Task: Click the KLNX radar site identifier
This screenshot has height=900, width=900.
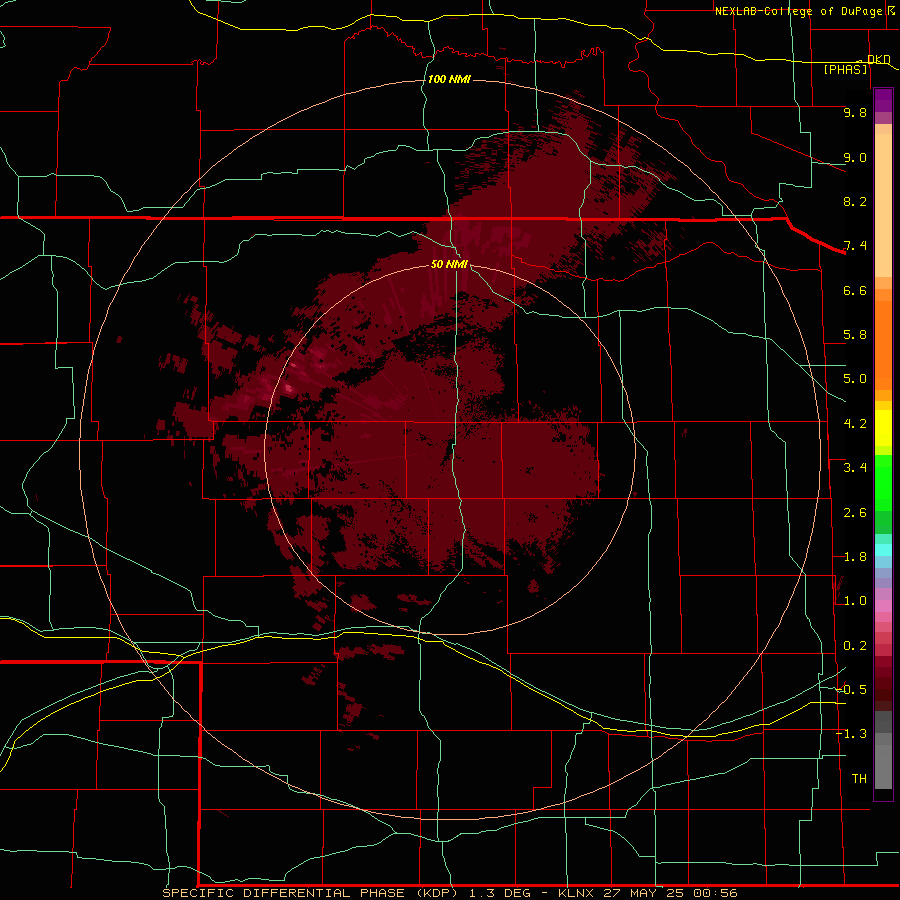Action: pos(577,893)
